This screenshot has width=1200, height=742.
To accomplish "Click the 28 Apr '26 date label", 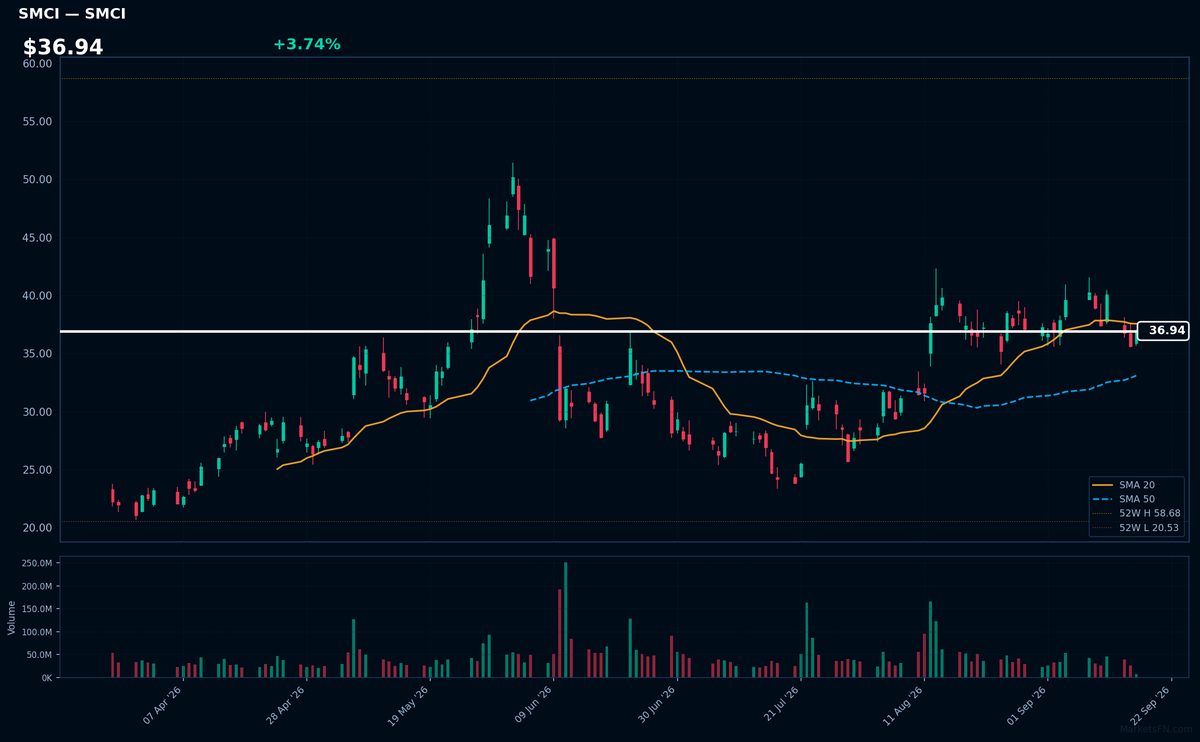I will click(x=286, y=704).
